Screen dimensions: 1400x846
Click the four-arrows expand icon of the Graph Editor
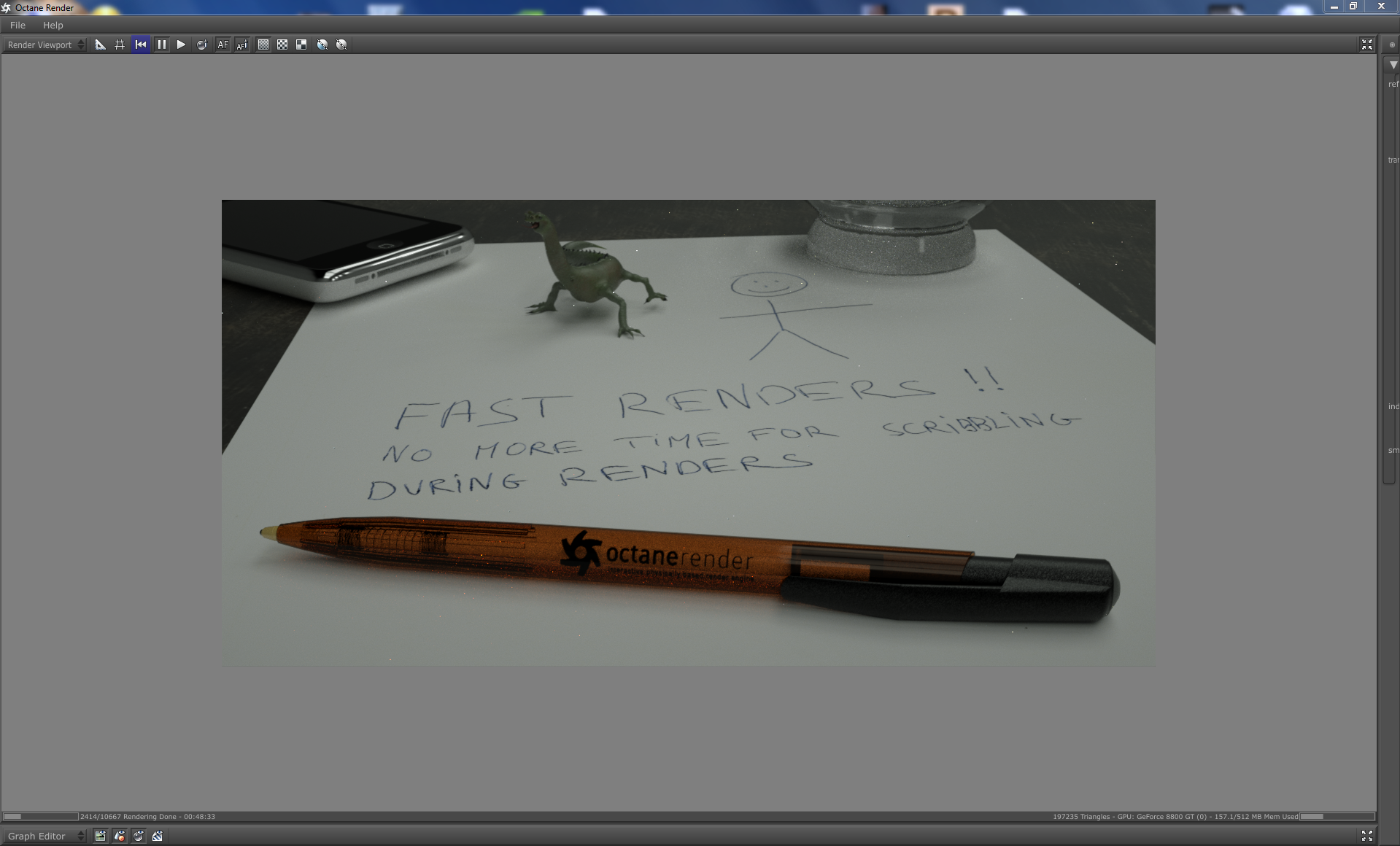(x=1367, y=836)
